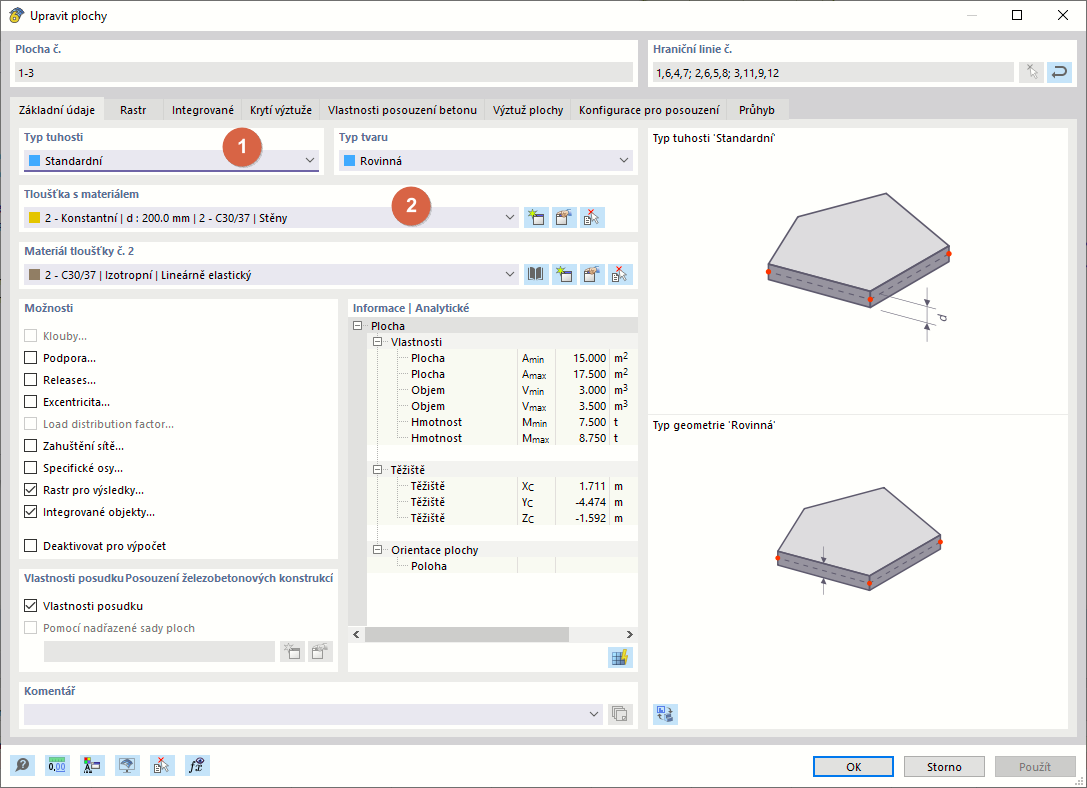Open Vlastnosti posouzení betonu tab
This screenshot has width=1087, height=788.
(x=402, y=110)
